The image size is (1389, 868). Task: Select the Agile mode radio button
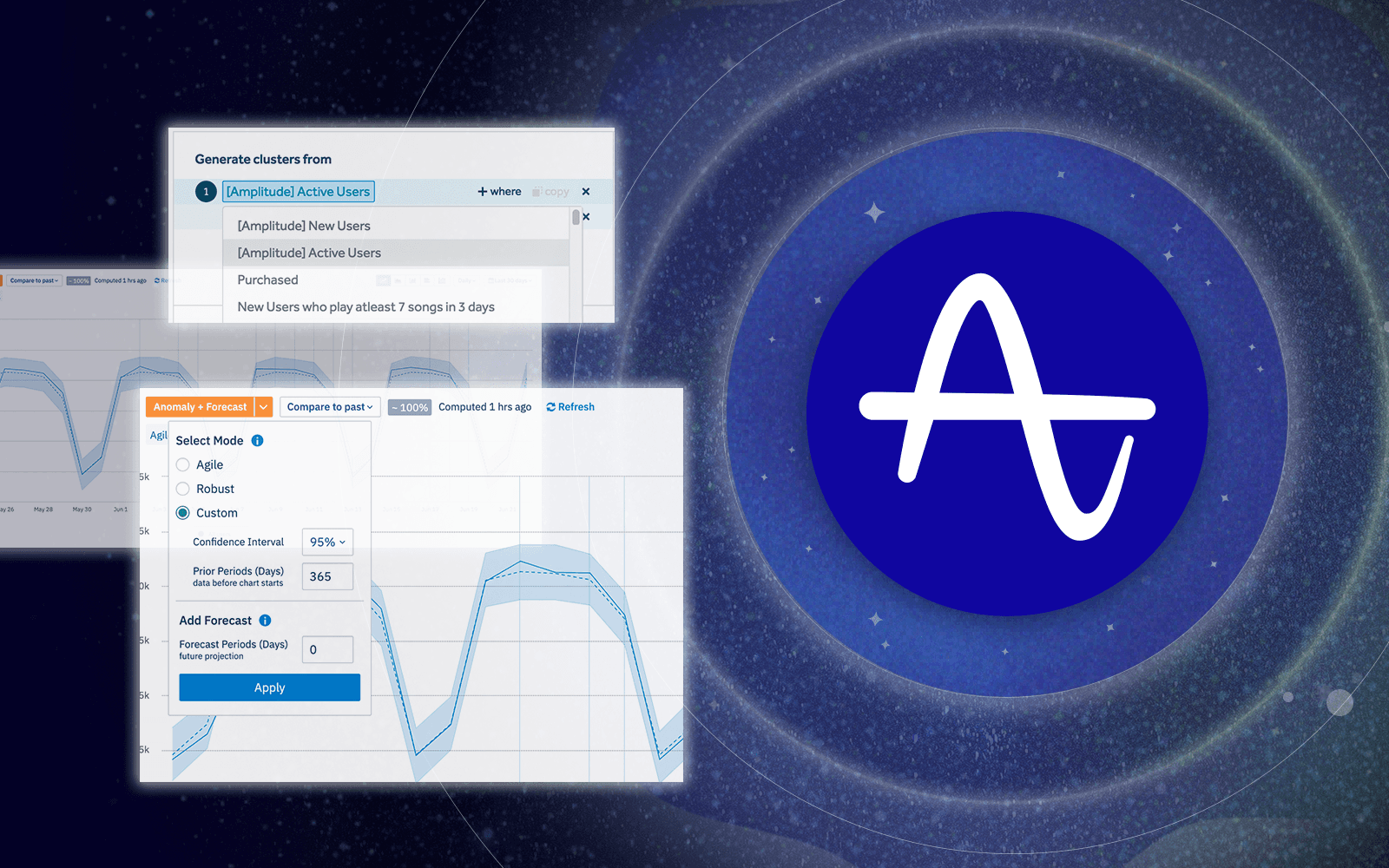coord(183,464)
